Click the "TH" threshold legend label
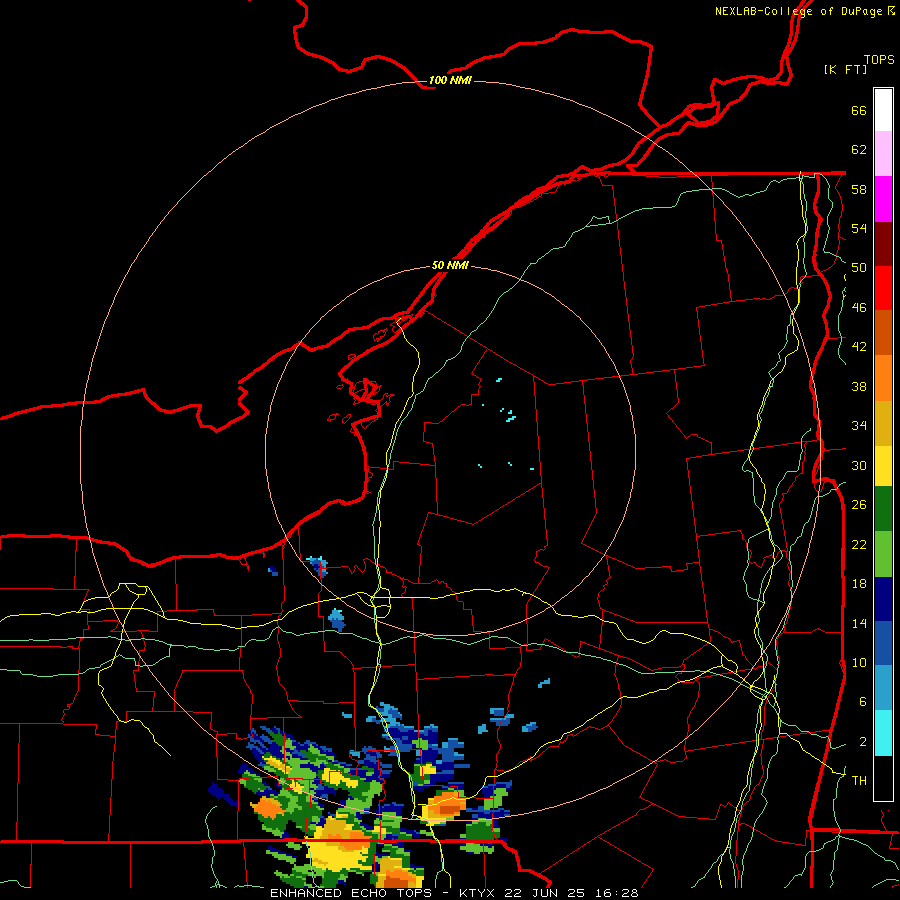This screenshot has height=900, width=900. [x=859, y=780]
